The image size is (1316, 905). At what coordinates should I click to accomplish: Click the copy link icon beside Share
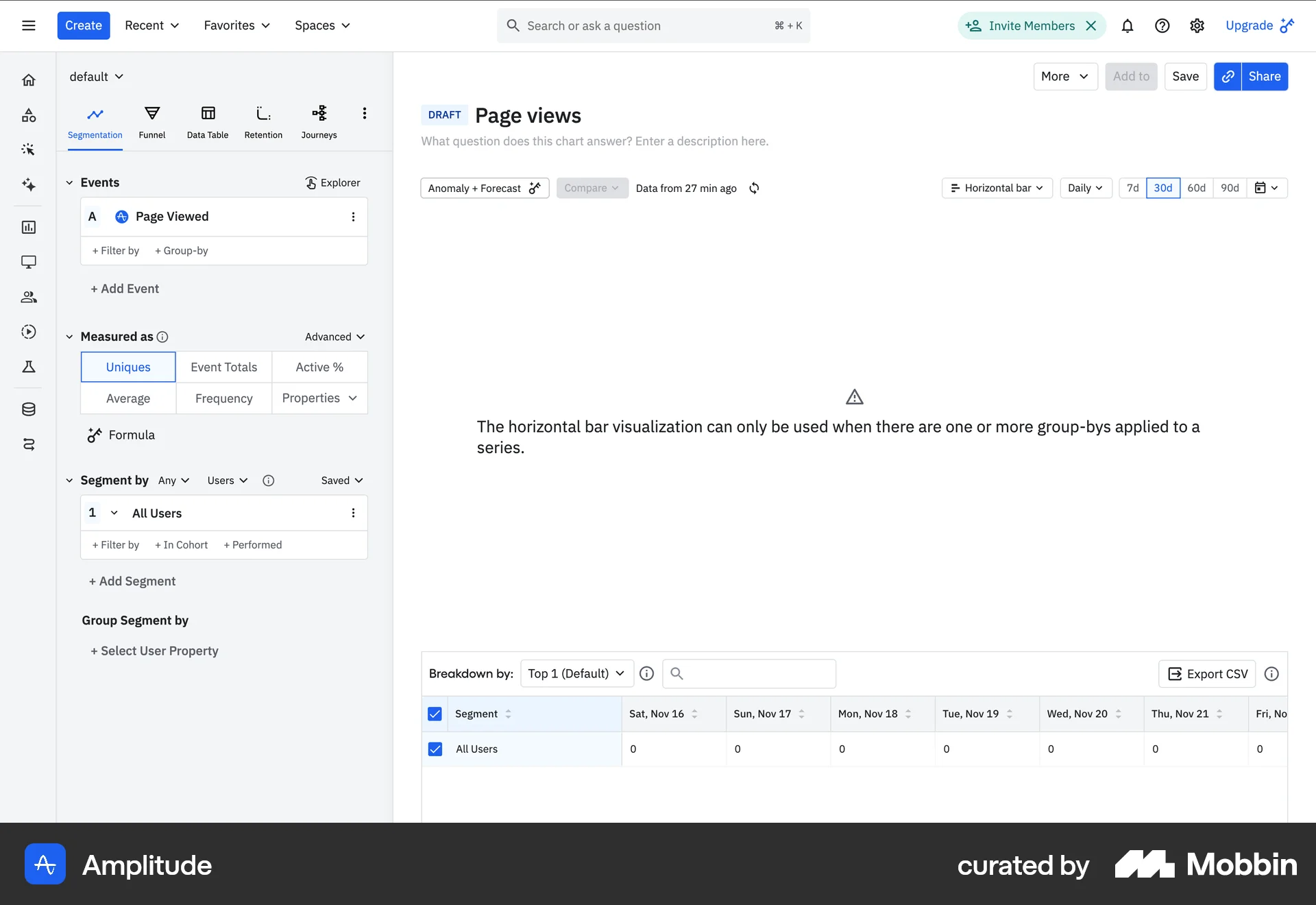1228,77
